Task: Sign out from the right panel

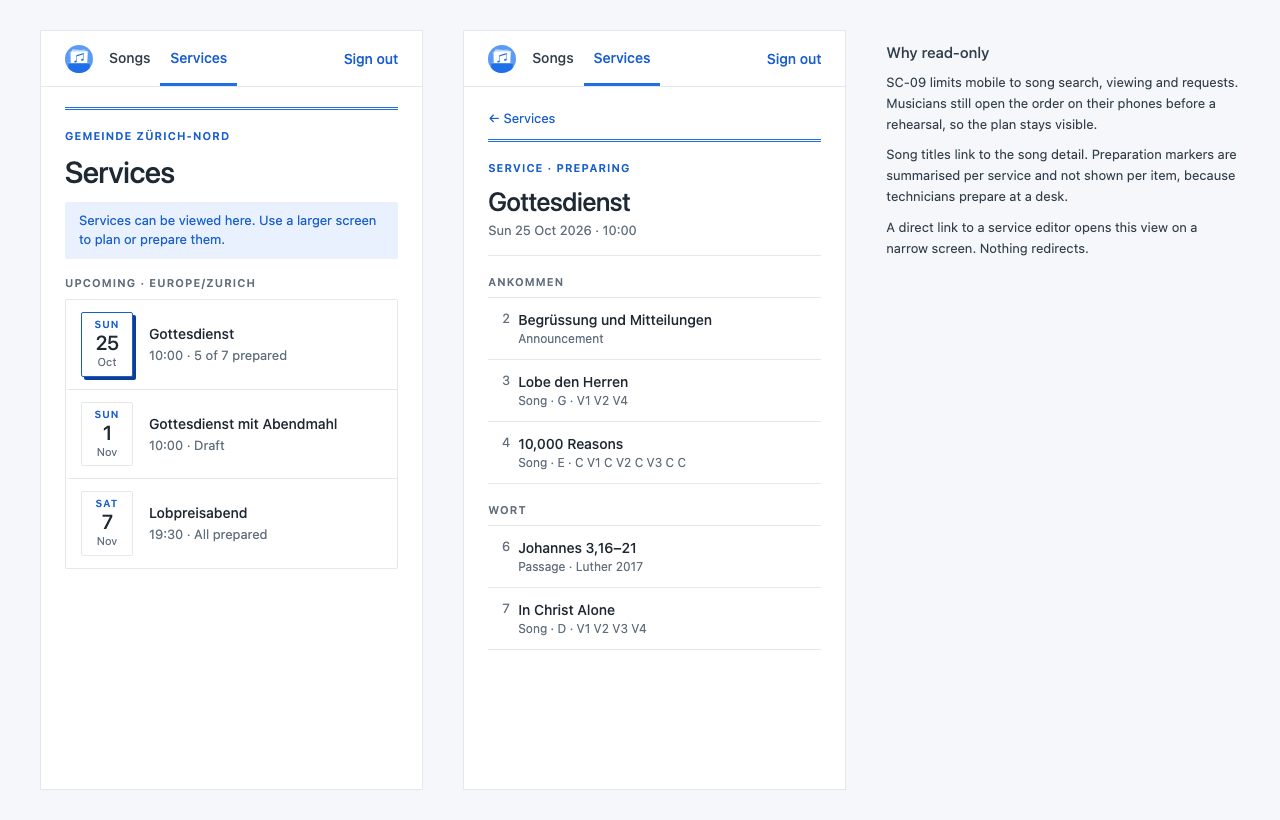Action: pyautogui.click(x=794, y=59)
